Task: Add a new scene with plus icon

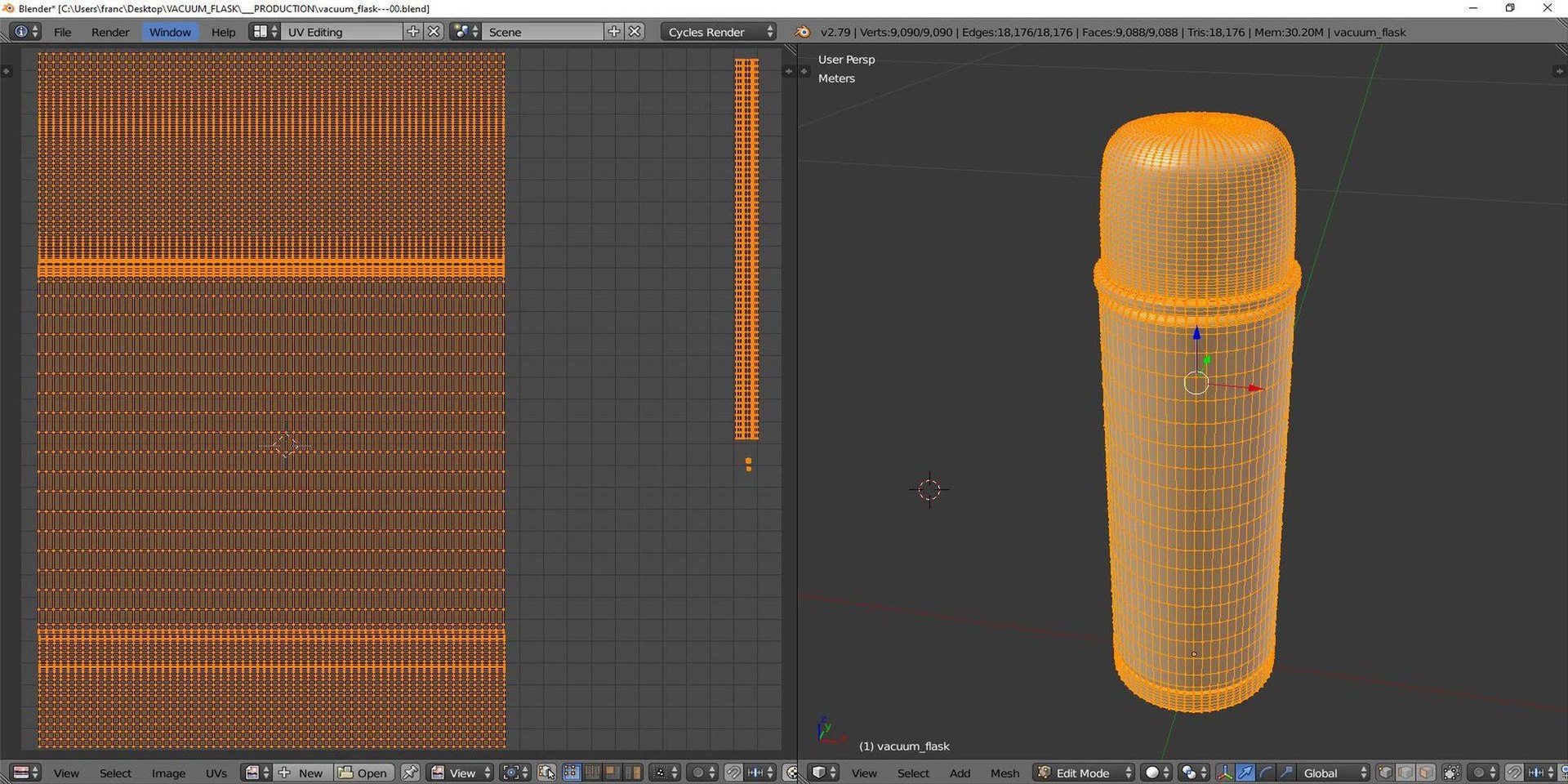Action: [614, 32]
